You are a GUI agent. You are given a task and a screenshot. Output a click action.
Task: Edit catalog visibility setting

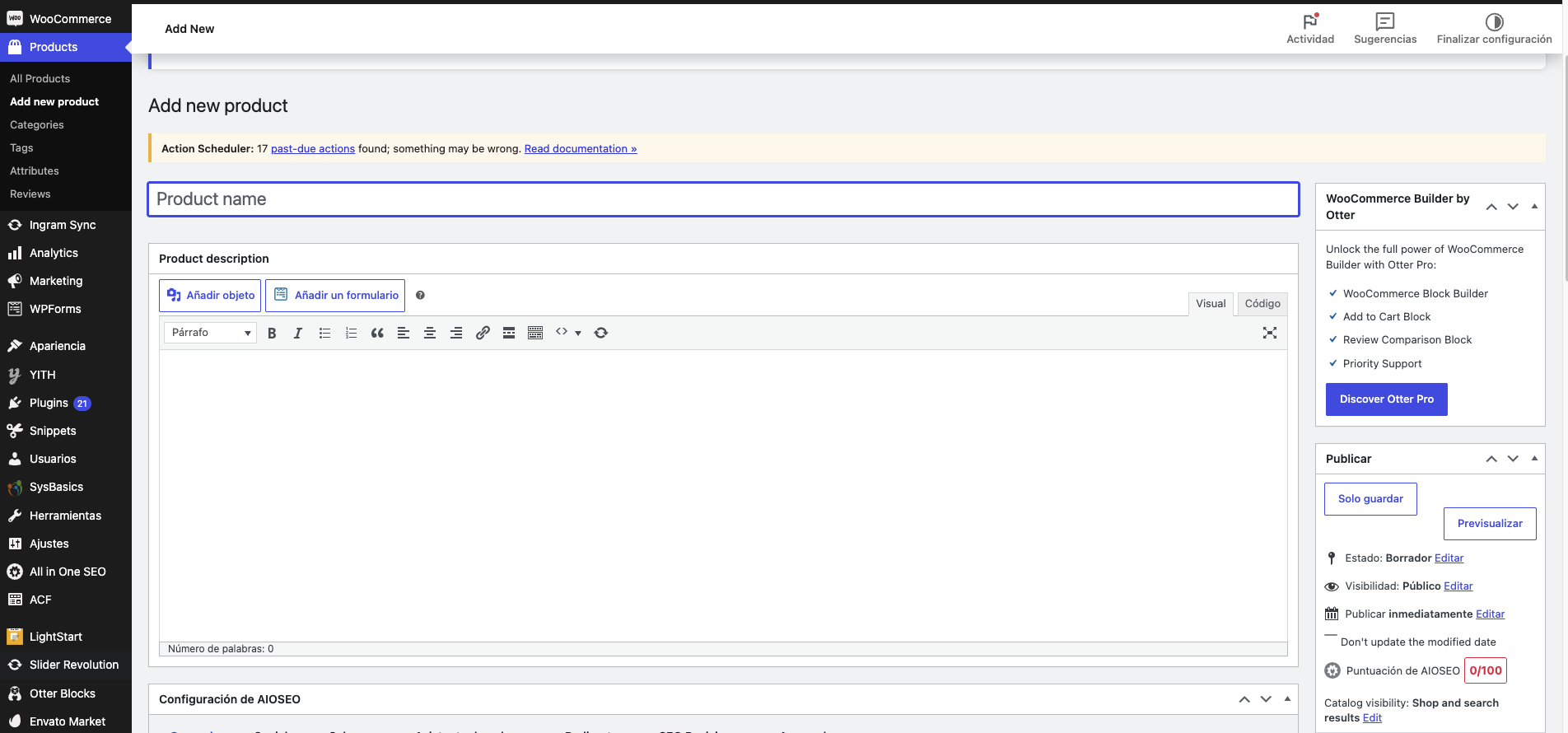coord(1372,718)
